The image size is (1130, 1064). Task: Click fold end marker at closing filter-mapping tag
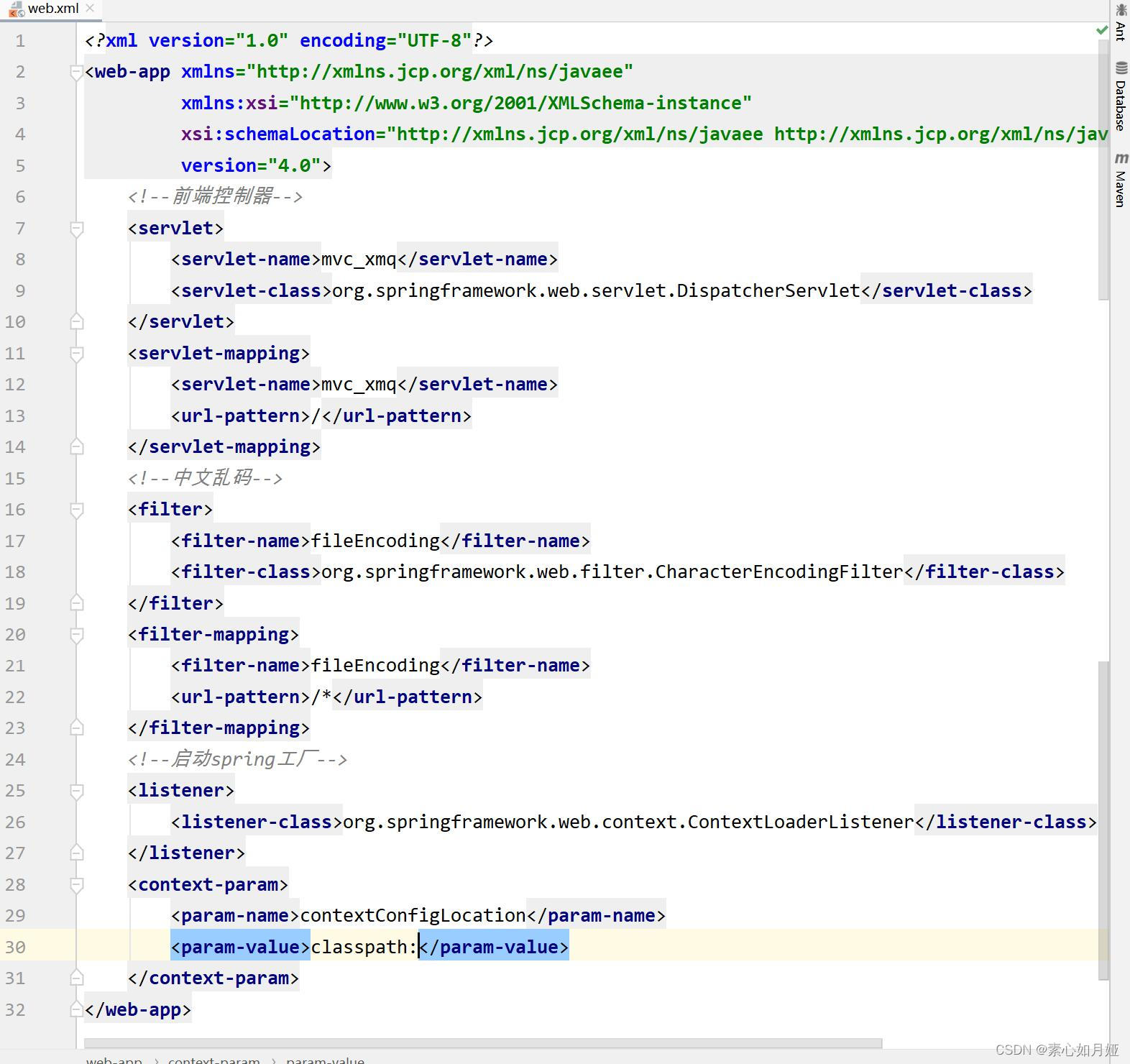[76, 728]
